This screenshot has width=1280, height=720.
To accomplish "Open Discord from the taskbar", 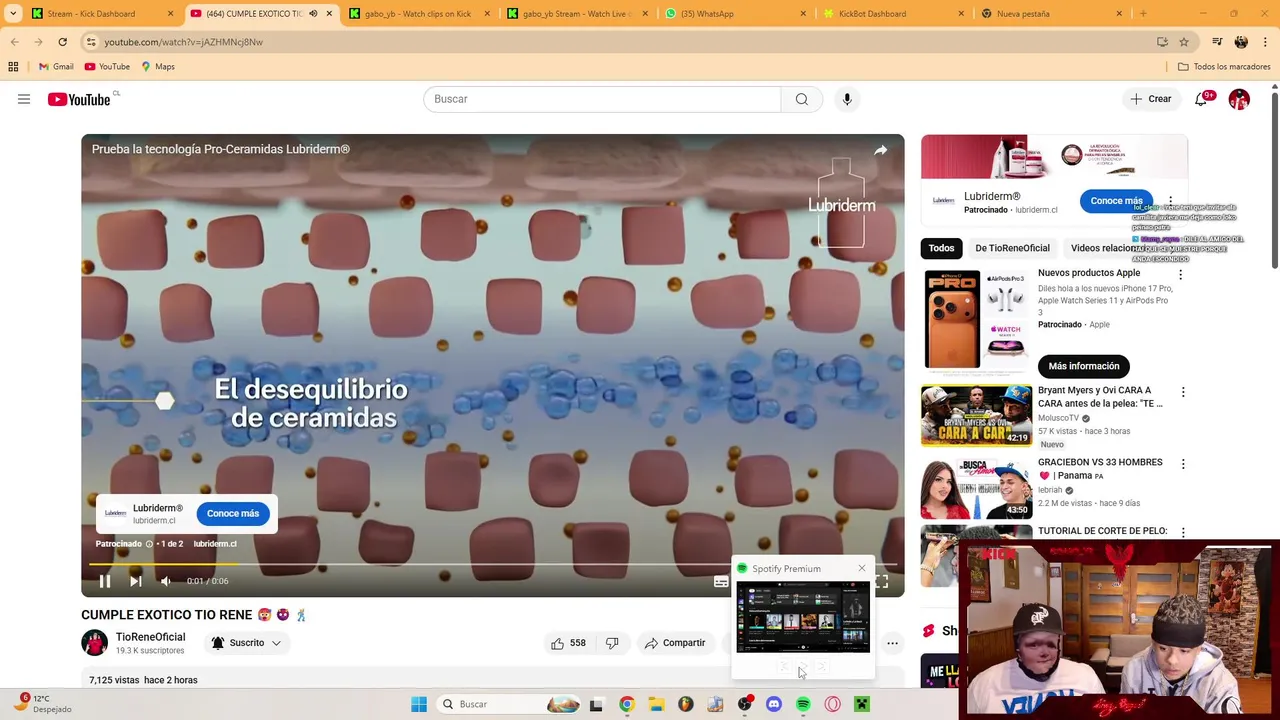I will [x=773, y=704].
